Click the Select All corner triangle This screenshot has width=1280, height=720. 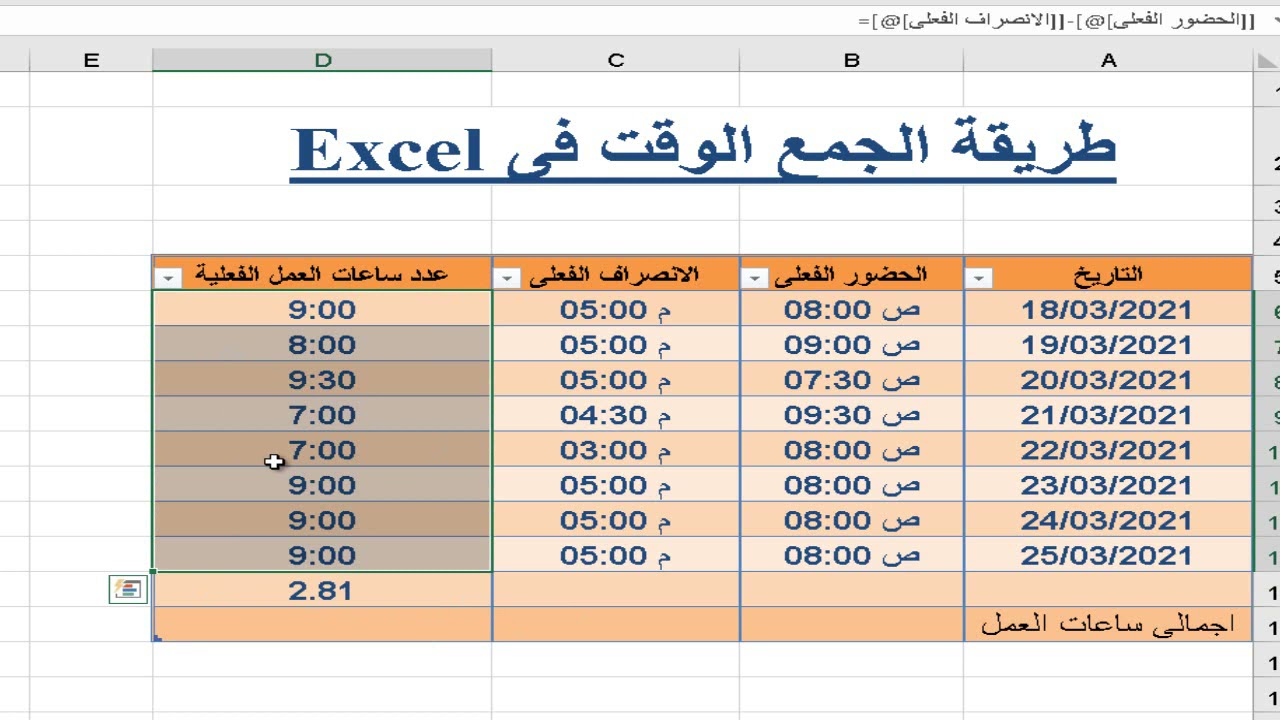coord(1266,61)
